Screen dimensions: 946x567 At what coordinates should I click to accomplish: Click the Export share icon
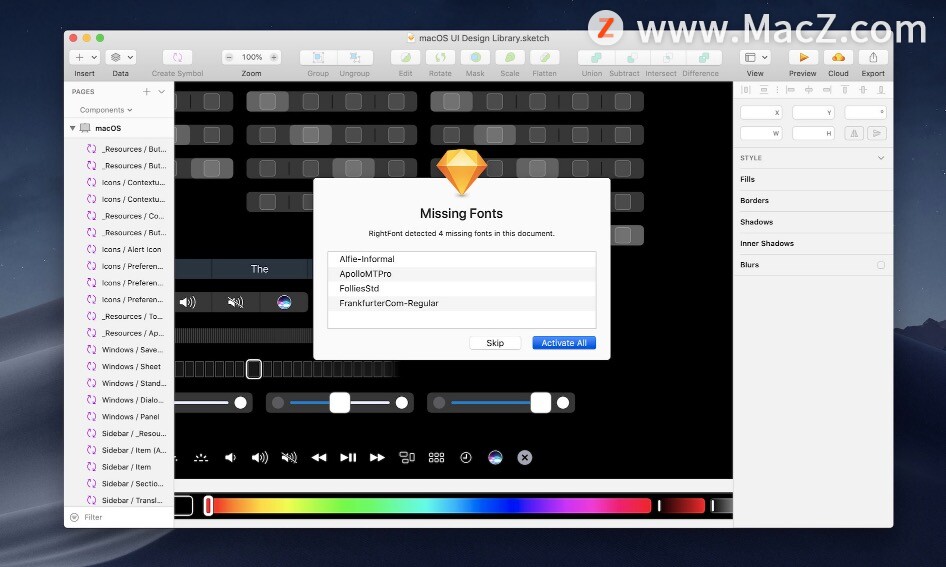(x=873, y=57)
